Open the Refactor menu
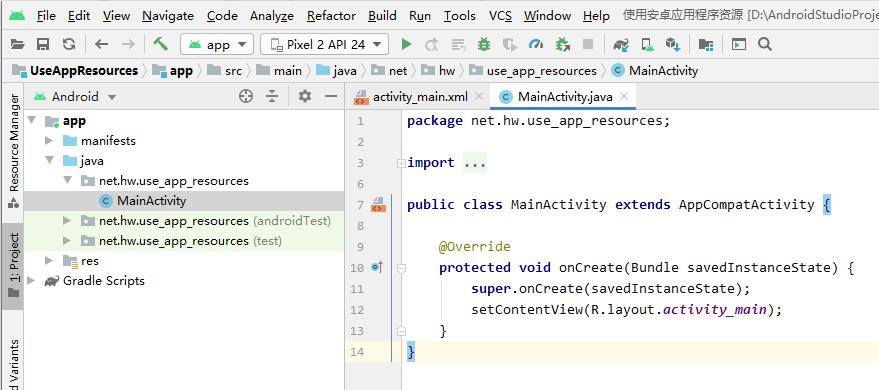Screen dimensions: 879x390 331,16
